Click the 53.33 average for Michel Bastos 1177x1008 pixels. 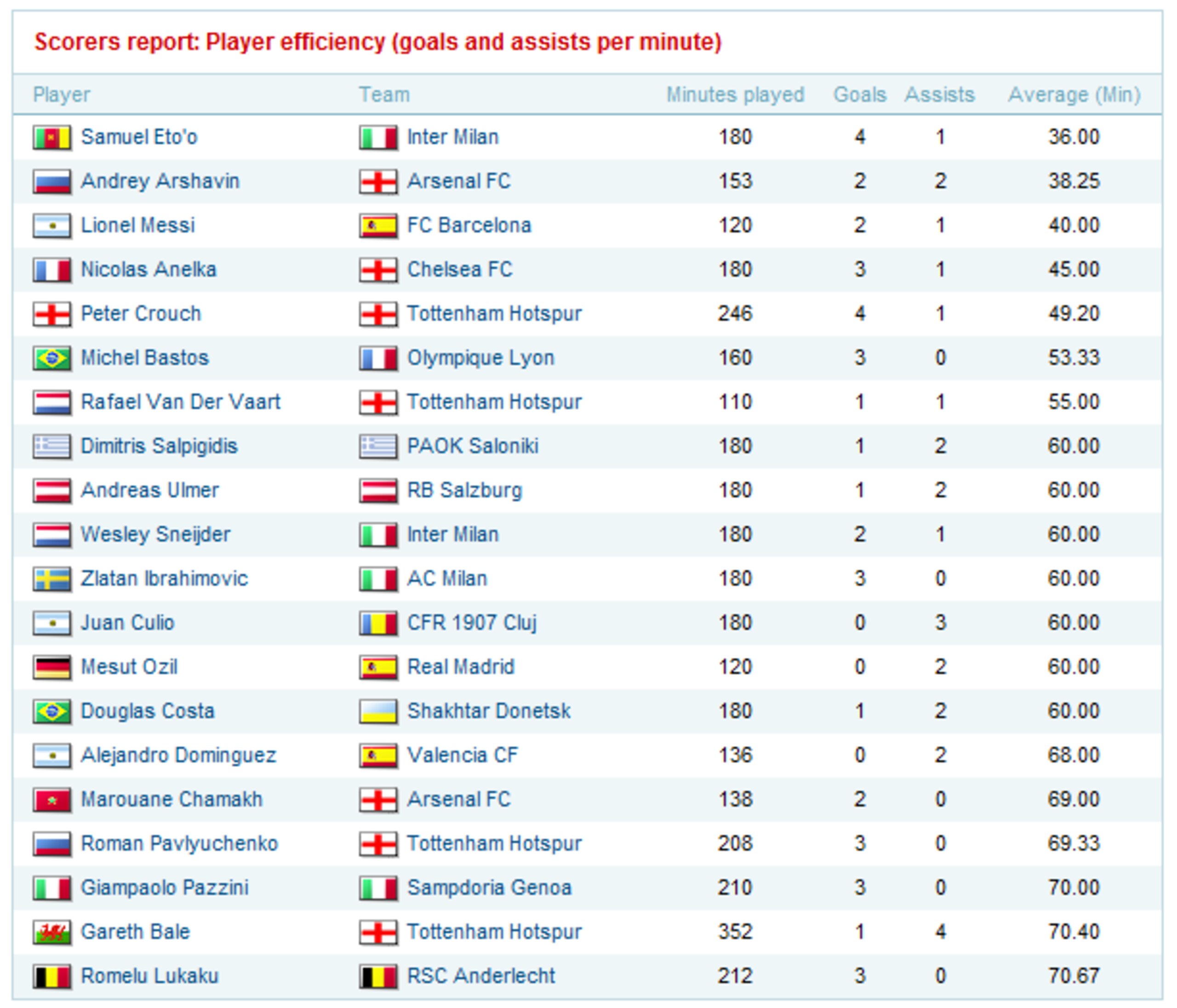point(1074,358)
